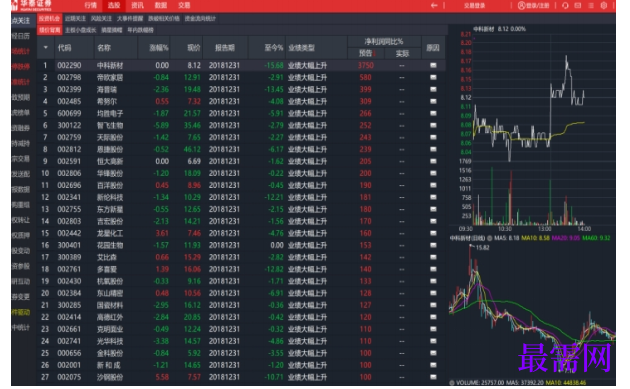Open settings via the gear icon
Screen dimensions: 630x389
[x=603, y=5]
